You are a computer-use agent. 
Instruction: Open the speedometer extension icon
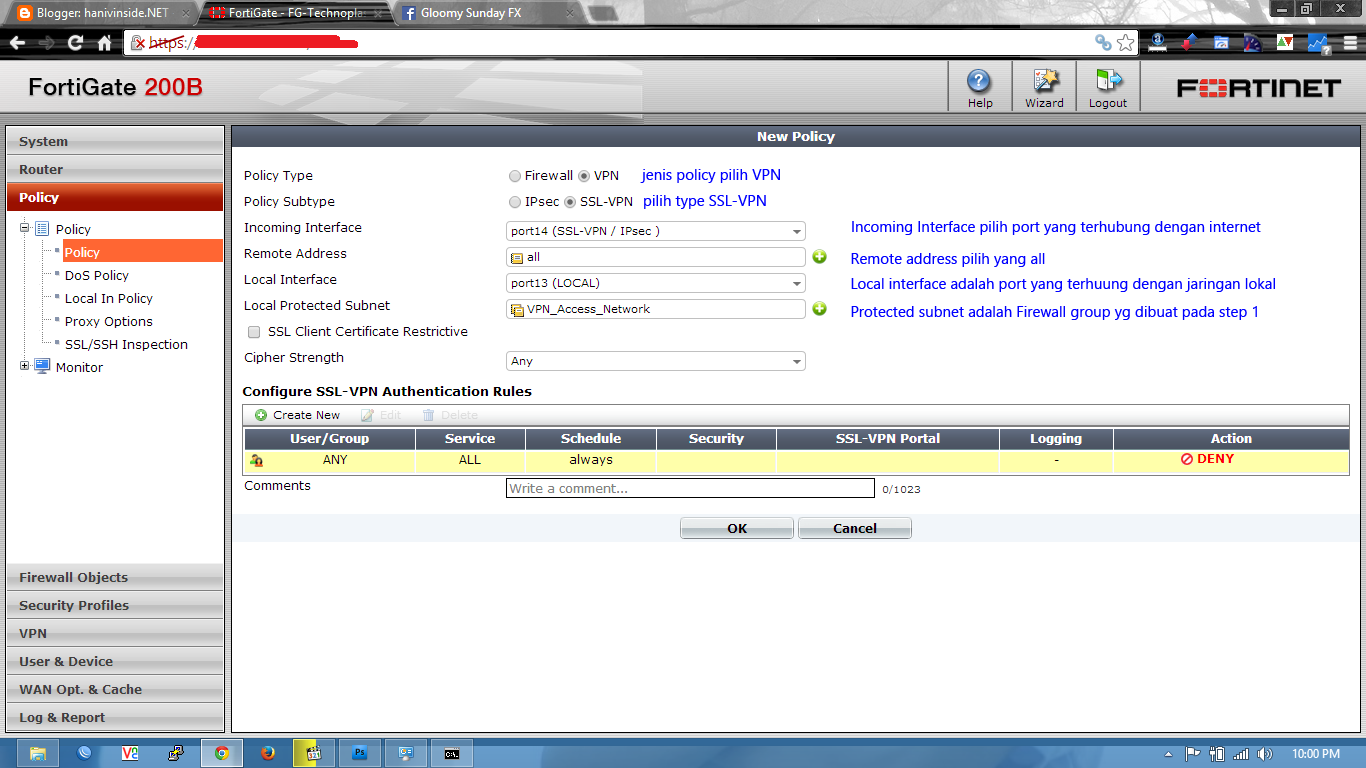1253,43
